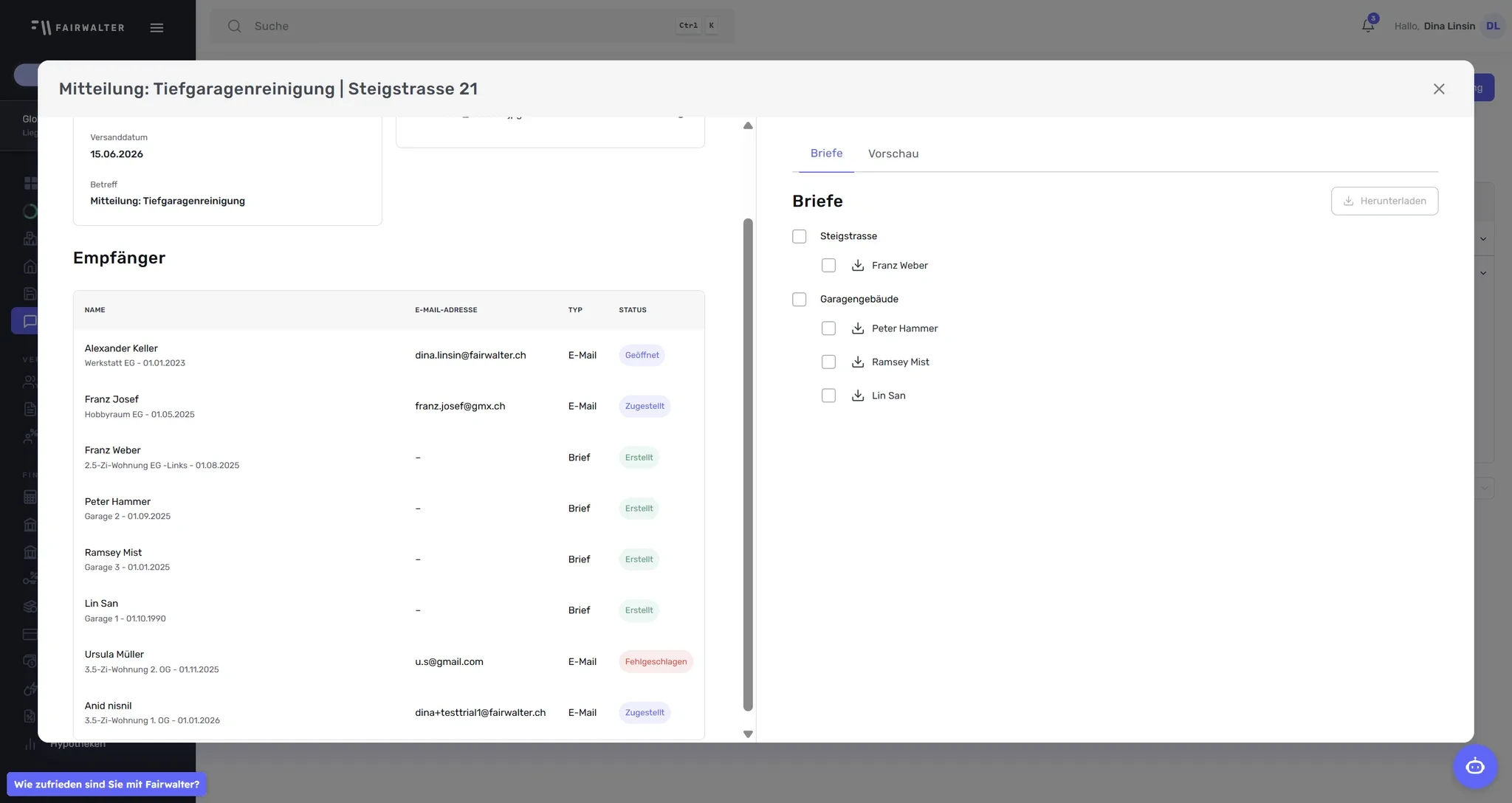Check the Peter Hammer letter checkbox

pyautogui.click(x=828, y=328)
